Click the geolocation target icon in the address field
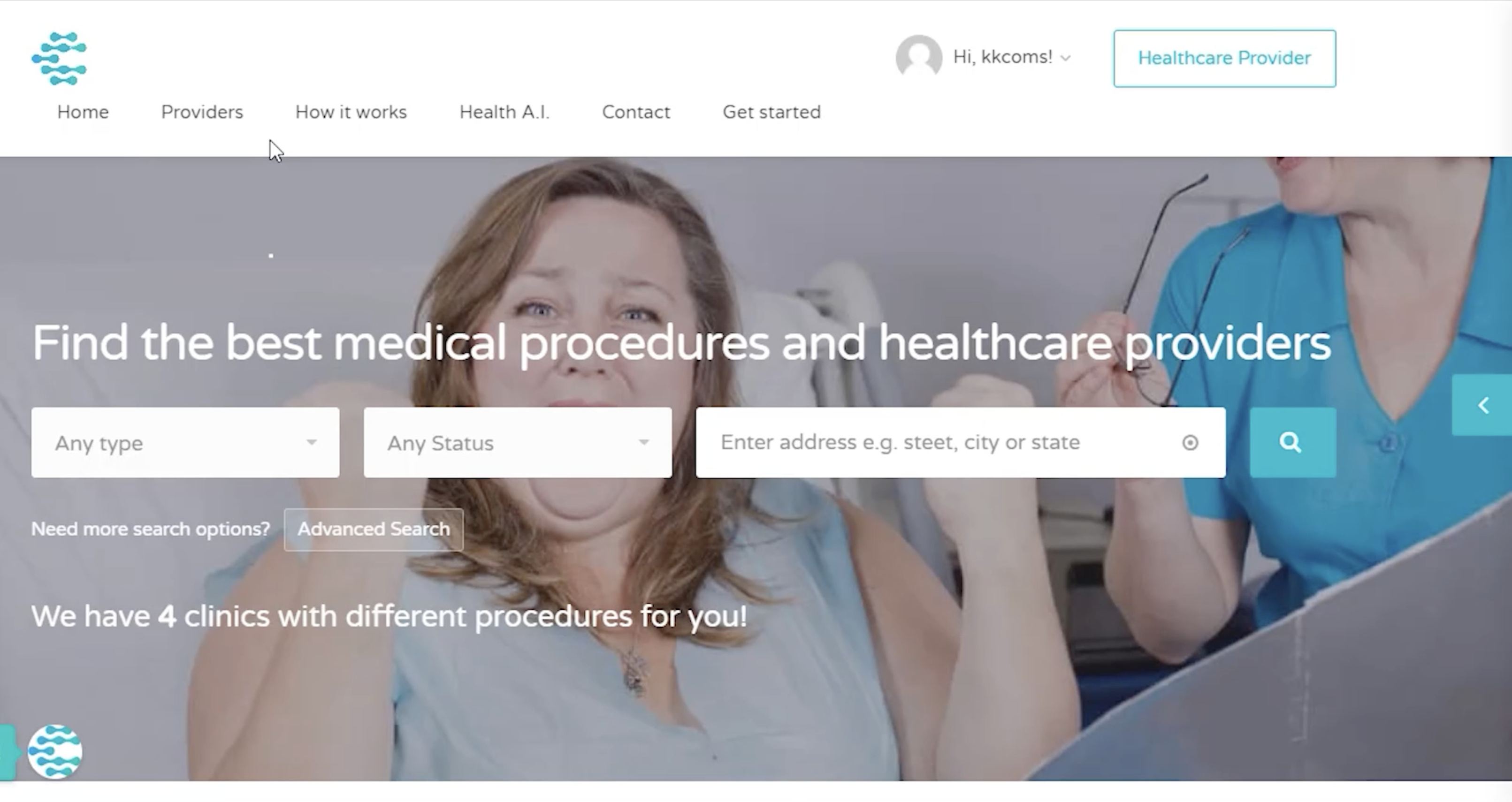This screenshot has height=802, width=1512. [x=1190, y=442]
